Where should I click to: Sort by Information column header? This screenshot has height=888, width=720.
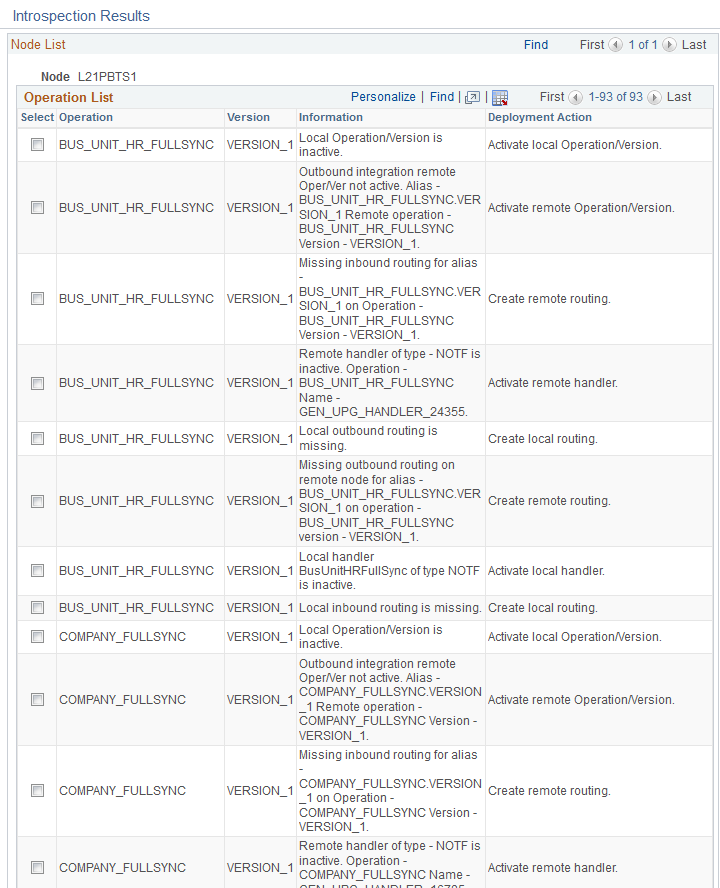(x=331, y=117)
